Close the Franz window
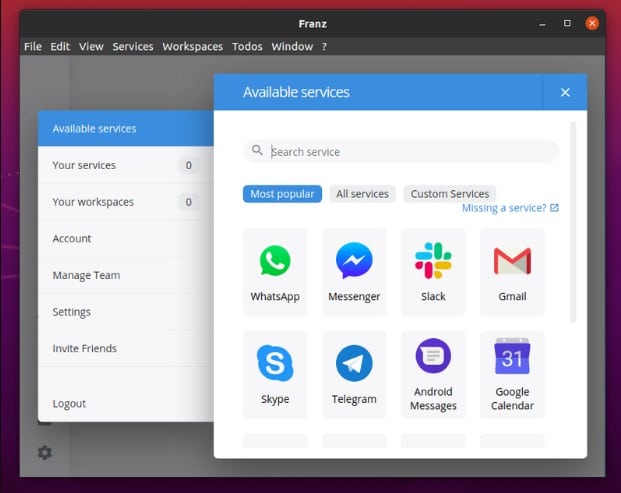621x493 pixels. 592,23
